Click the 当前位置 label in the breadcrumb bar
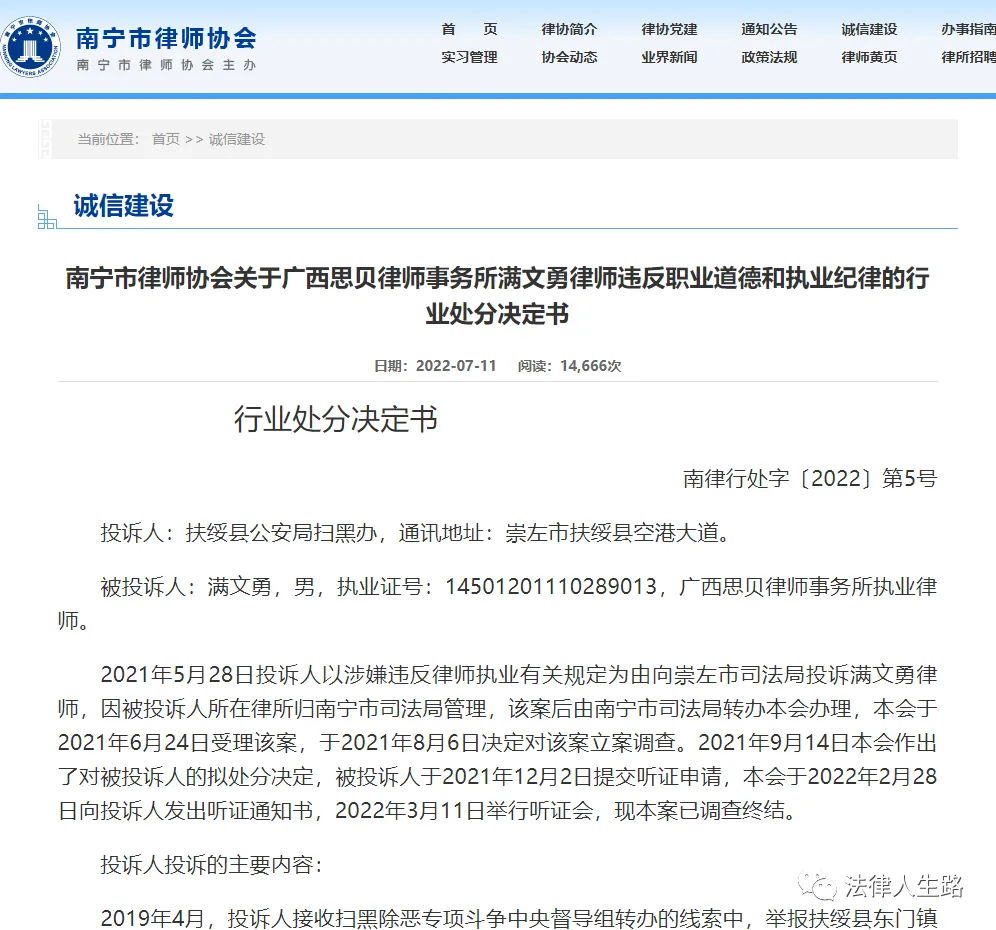The width and height of the screenshot is (996, 930). pos(108,139)
